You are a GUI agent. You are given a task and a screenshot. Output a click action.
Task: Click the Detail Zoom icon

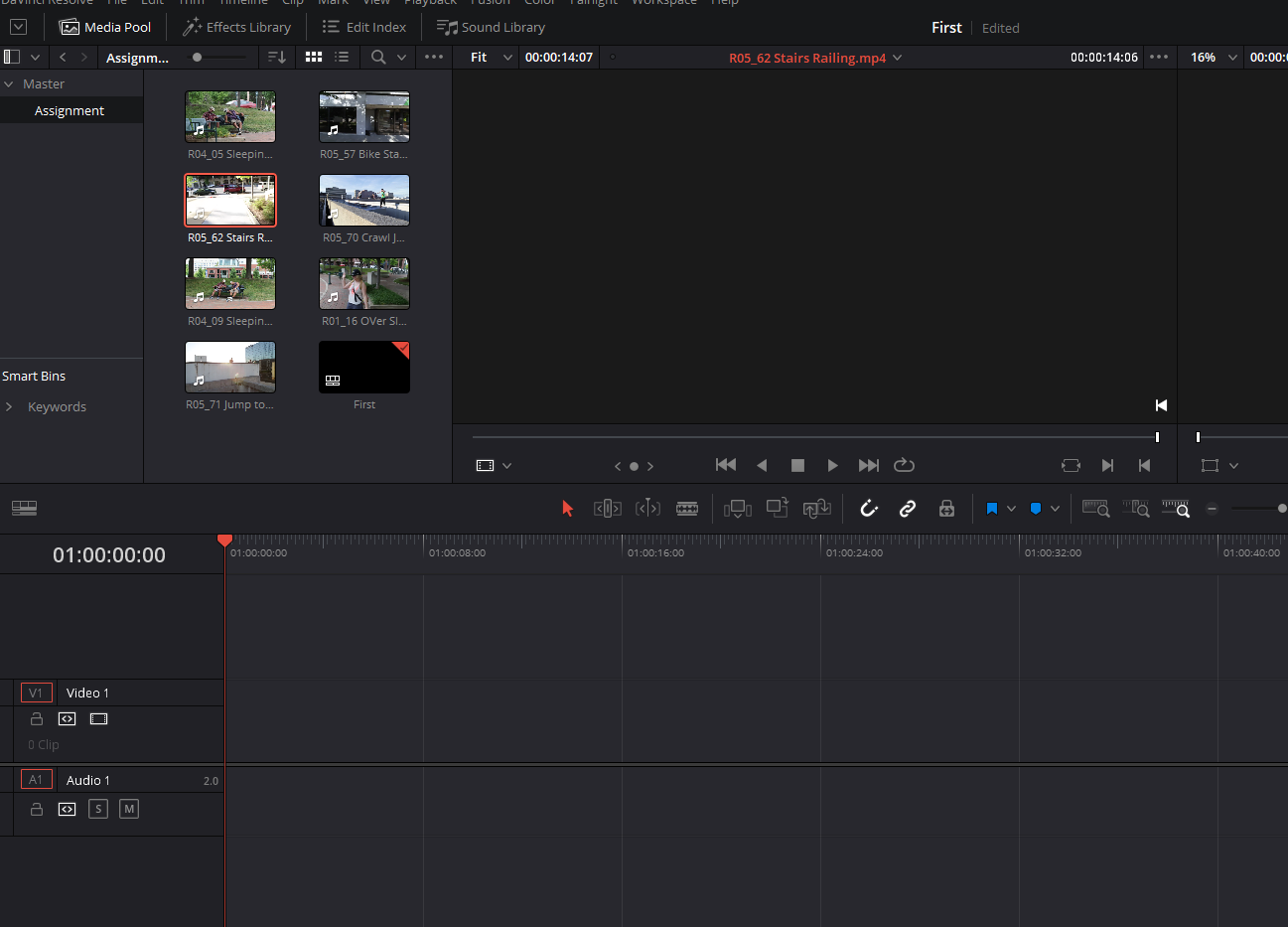[1136, 509]
